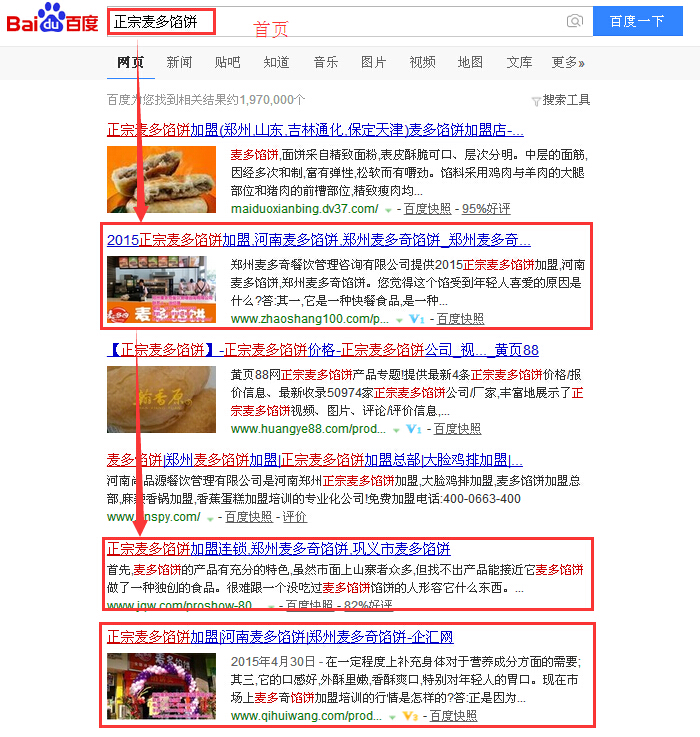Open result 麦多馅饼|郑州麦多馅饼加盟 title

point(315,460)
